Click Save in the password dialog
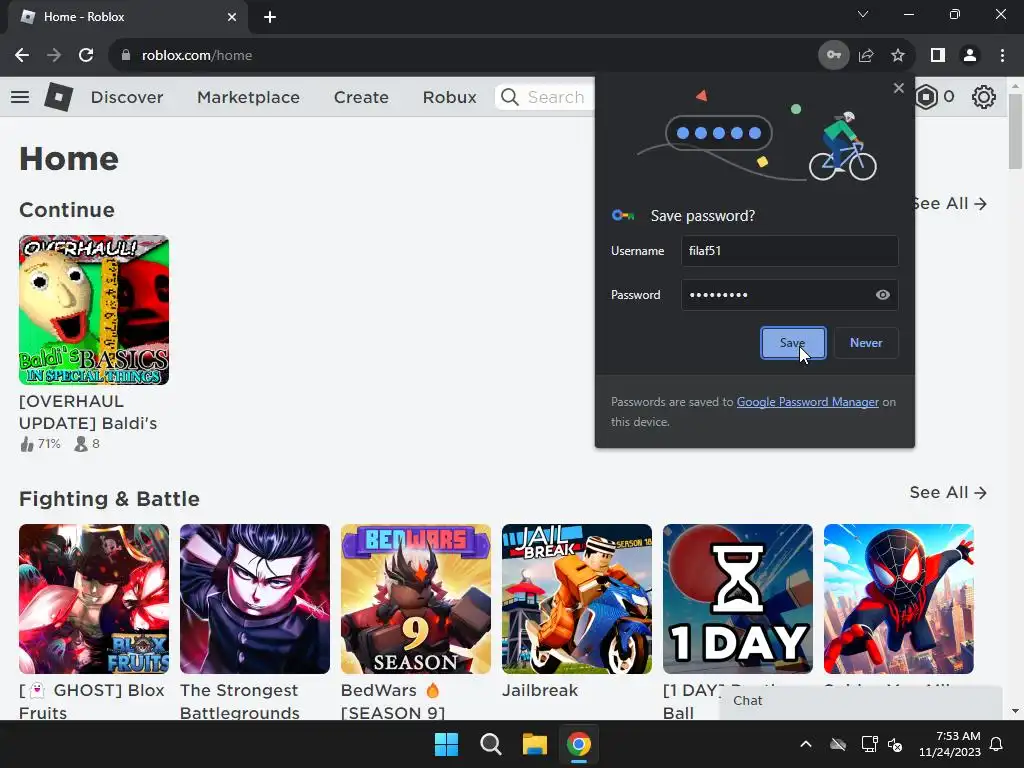Viewport: 1024px width, 768px height. coord(793,343)
